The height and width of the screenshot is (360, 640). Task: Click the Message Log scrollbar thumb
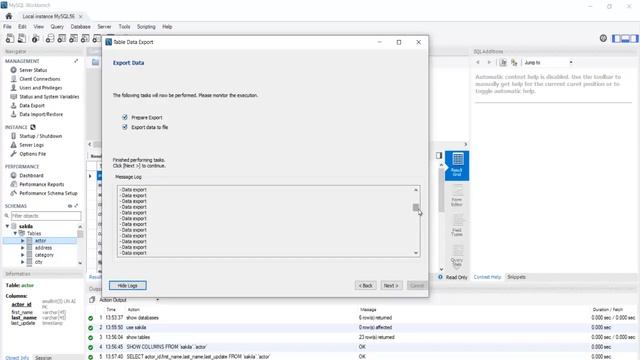click(x=416, y=207)
